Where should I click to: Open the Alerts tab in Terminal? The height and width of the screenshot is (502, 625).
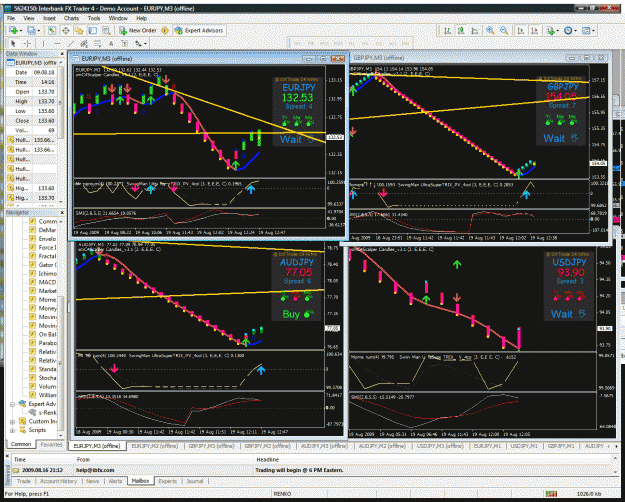click(x=115, y=481)
